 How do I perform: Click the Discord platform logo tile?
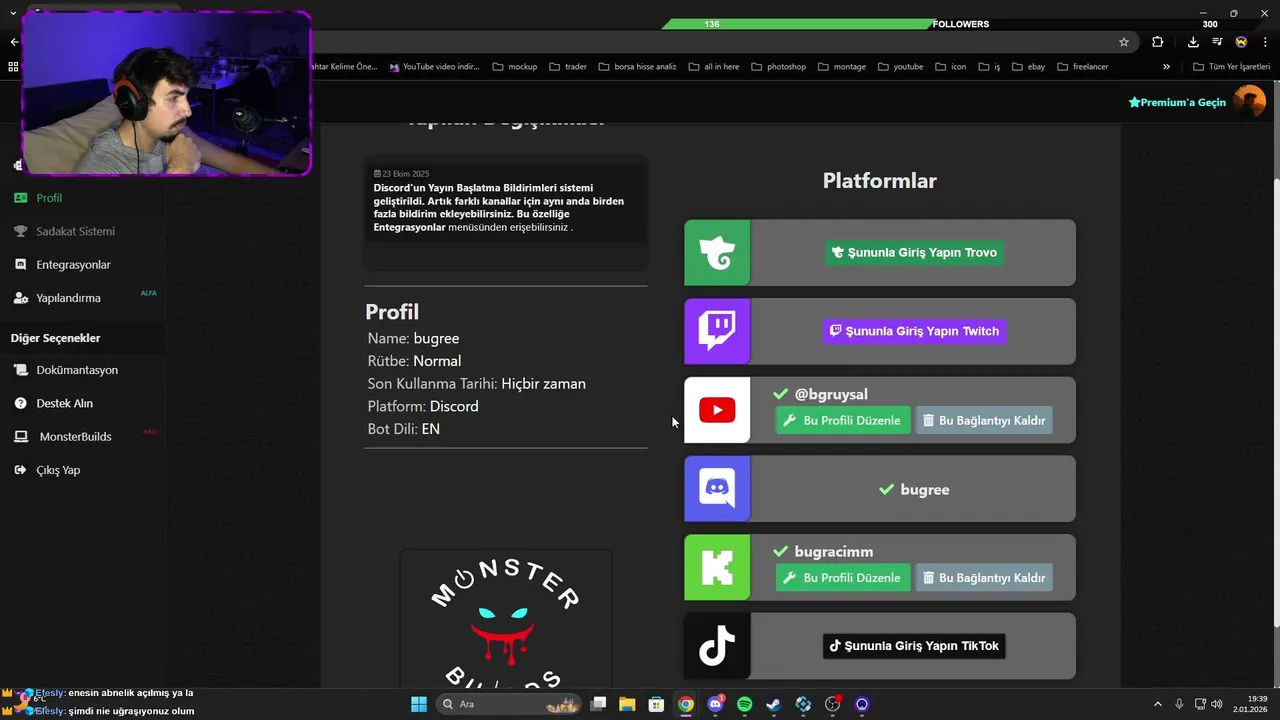click(x=717, y=489)
